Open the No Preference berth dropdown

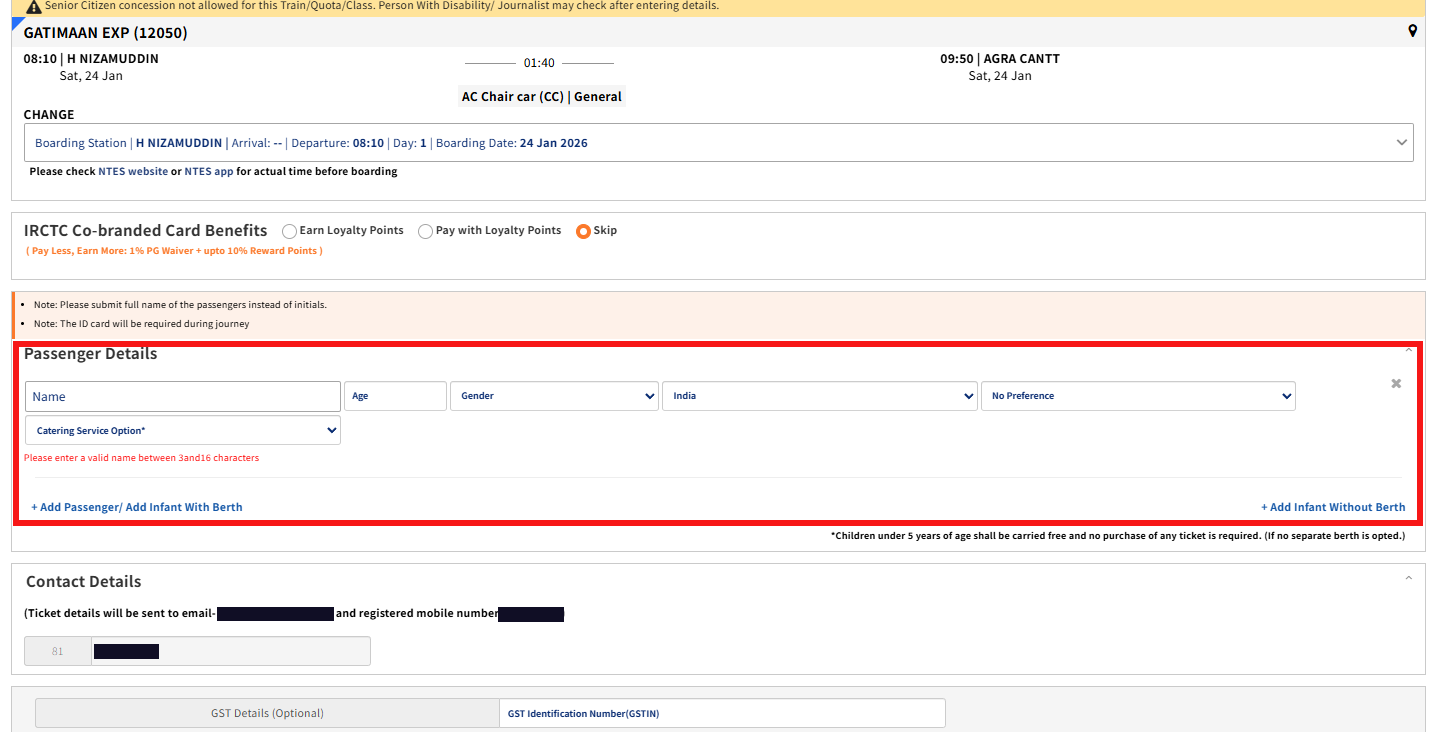[x=1137, y=396]
